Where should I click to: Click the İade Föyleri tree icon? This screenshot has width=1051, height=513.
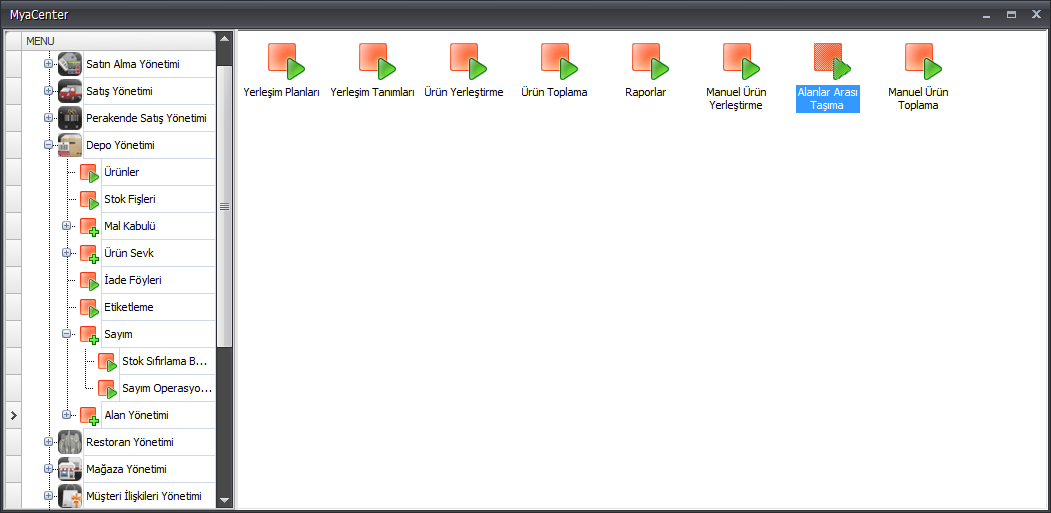click(90, 281)
